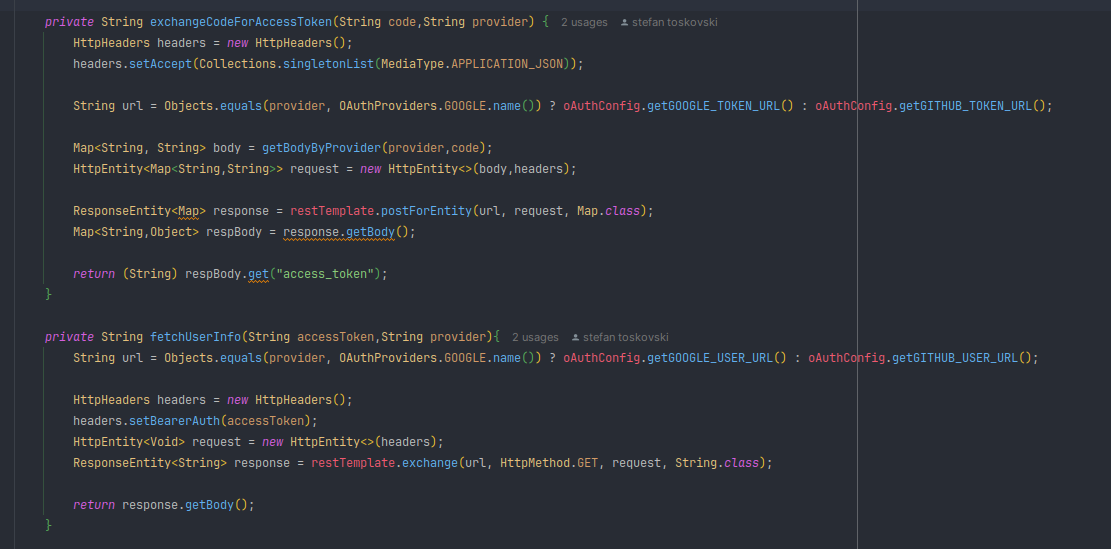Open "2 usages" hint for fetchUserInfo
Image resolution: width=1111 pixels, height=549 pixels.
pos(535,337)
